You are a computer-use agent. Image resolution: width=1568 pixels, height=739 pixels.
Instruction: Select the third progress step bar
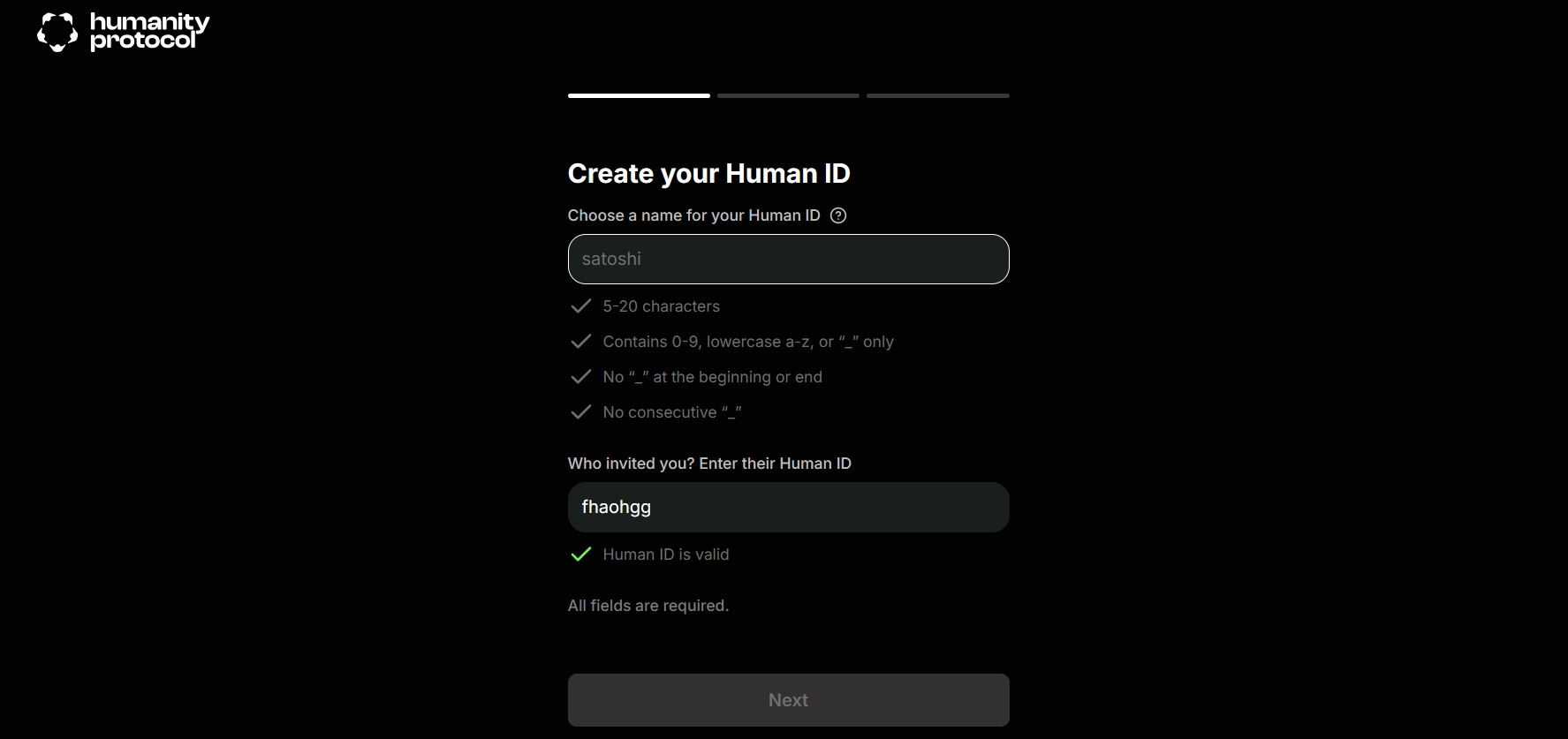937,95
